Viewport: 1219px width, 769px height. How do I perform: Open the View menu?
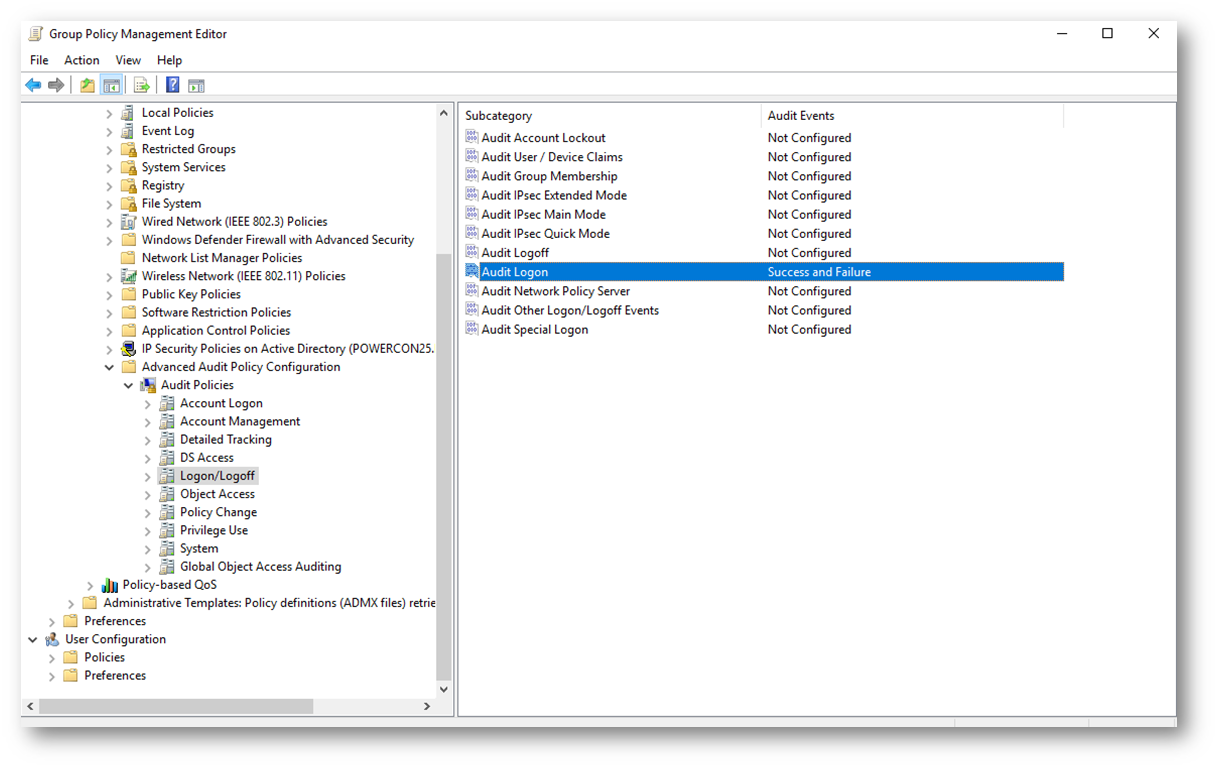[x=128, y=60]
